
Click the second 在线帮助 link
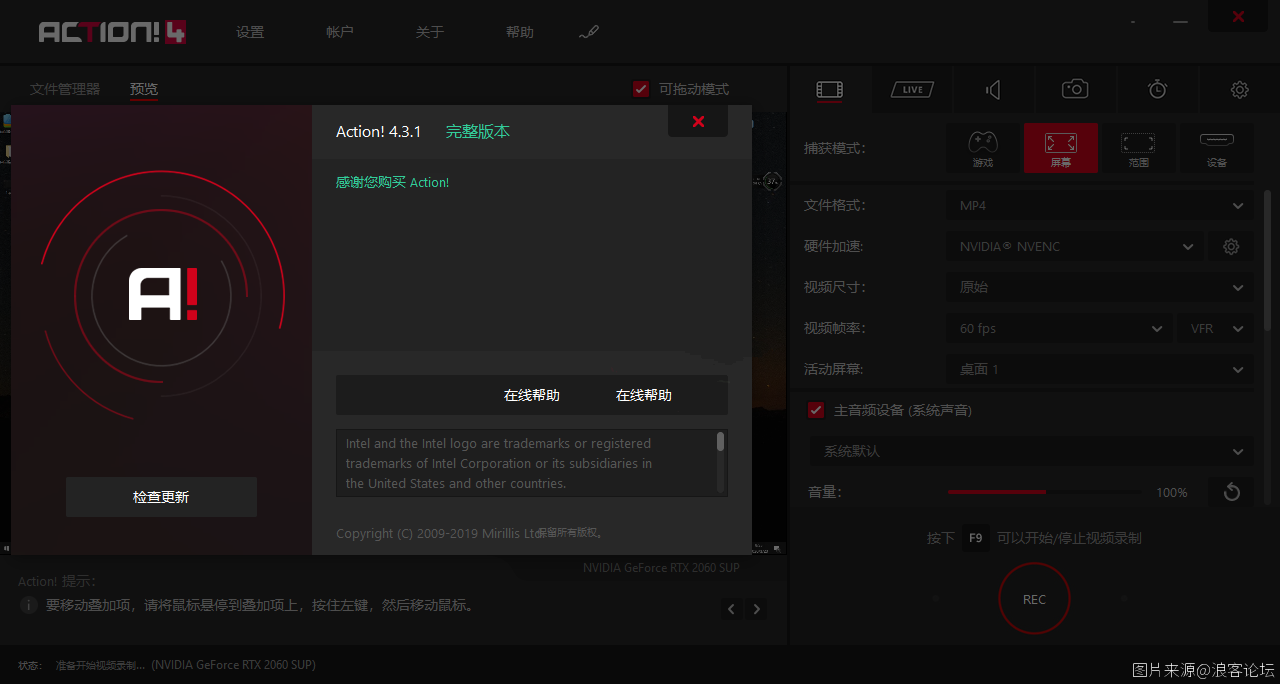click(x=644, y=395)
